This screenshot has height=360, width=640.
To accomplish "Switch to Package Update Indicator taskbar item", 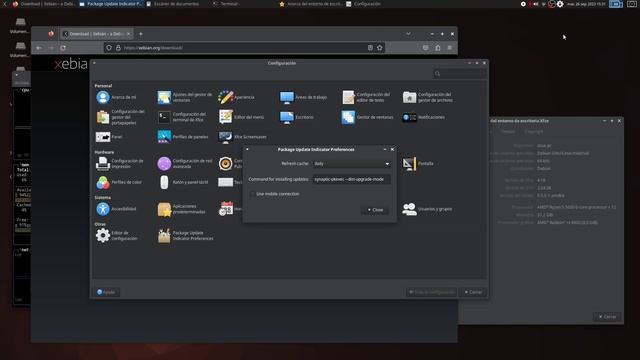I will (111, 4).
